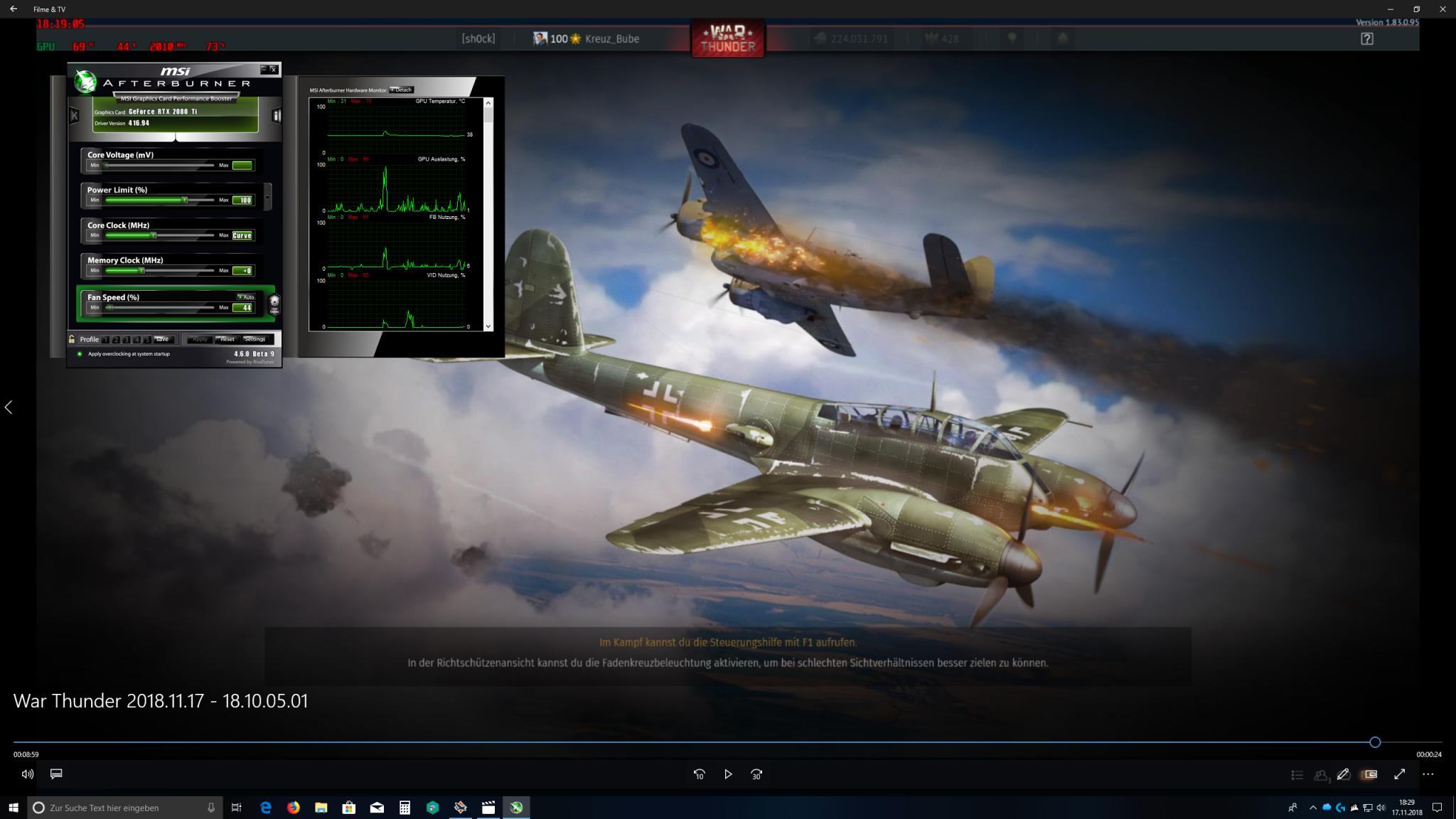Viewport: 1456px width, 819px height.
Task: Open the three-dots more options menu
Action: 1428,774
